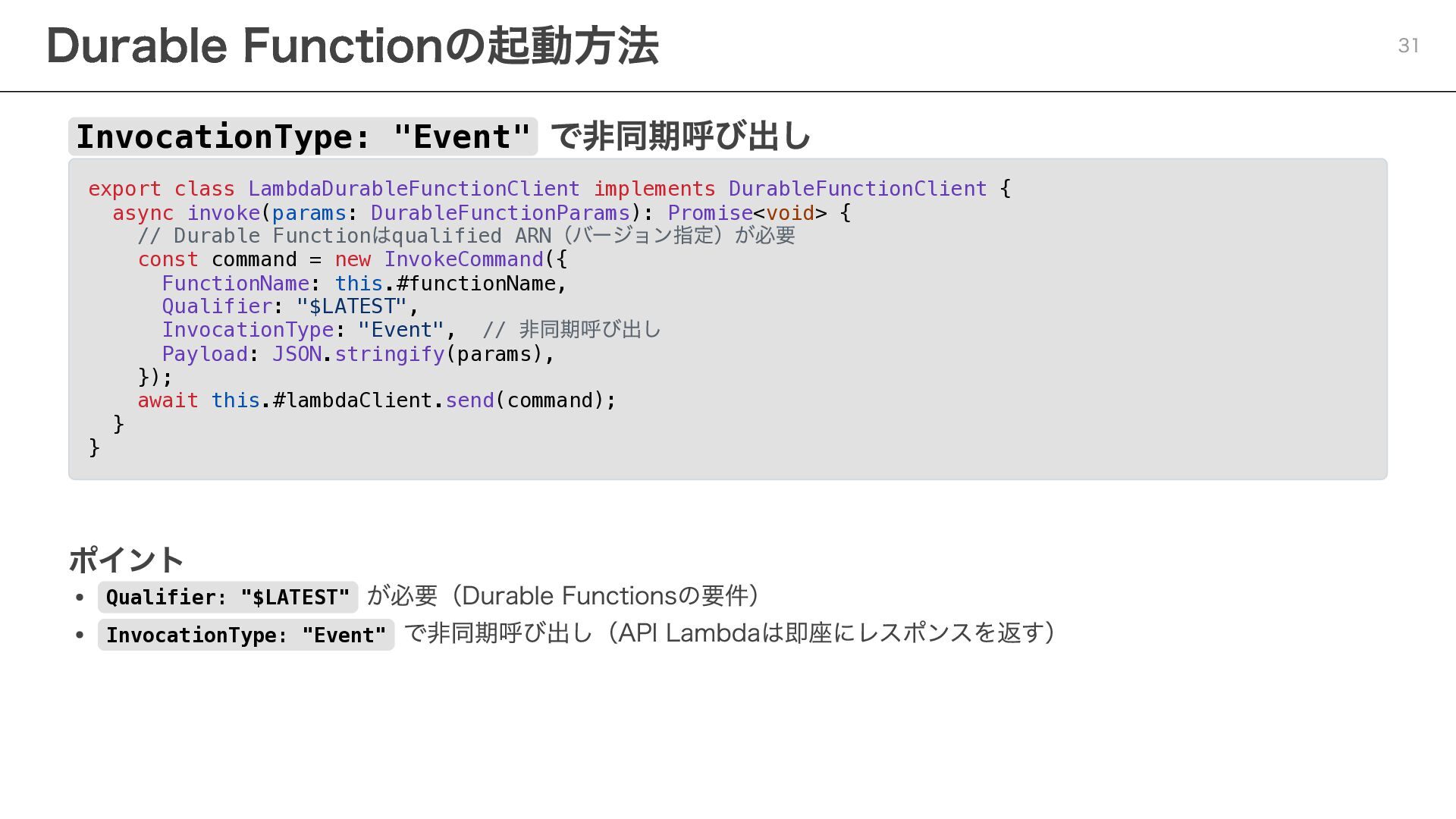
Task: Click the InvocationType "Event" bullet code badge
Action: tap(246, 635)
